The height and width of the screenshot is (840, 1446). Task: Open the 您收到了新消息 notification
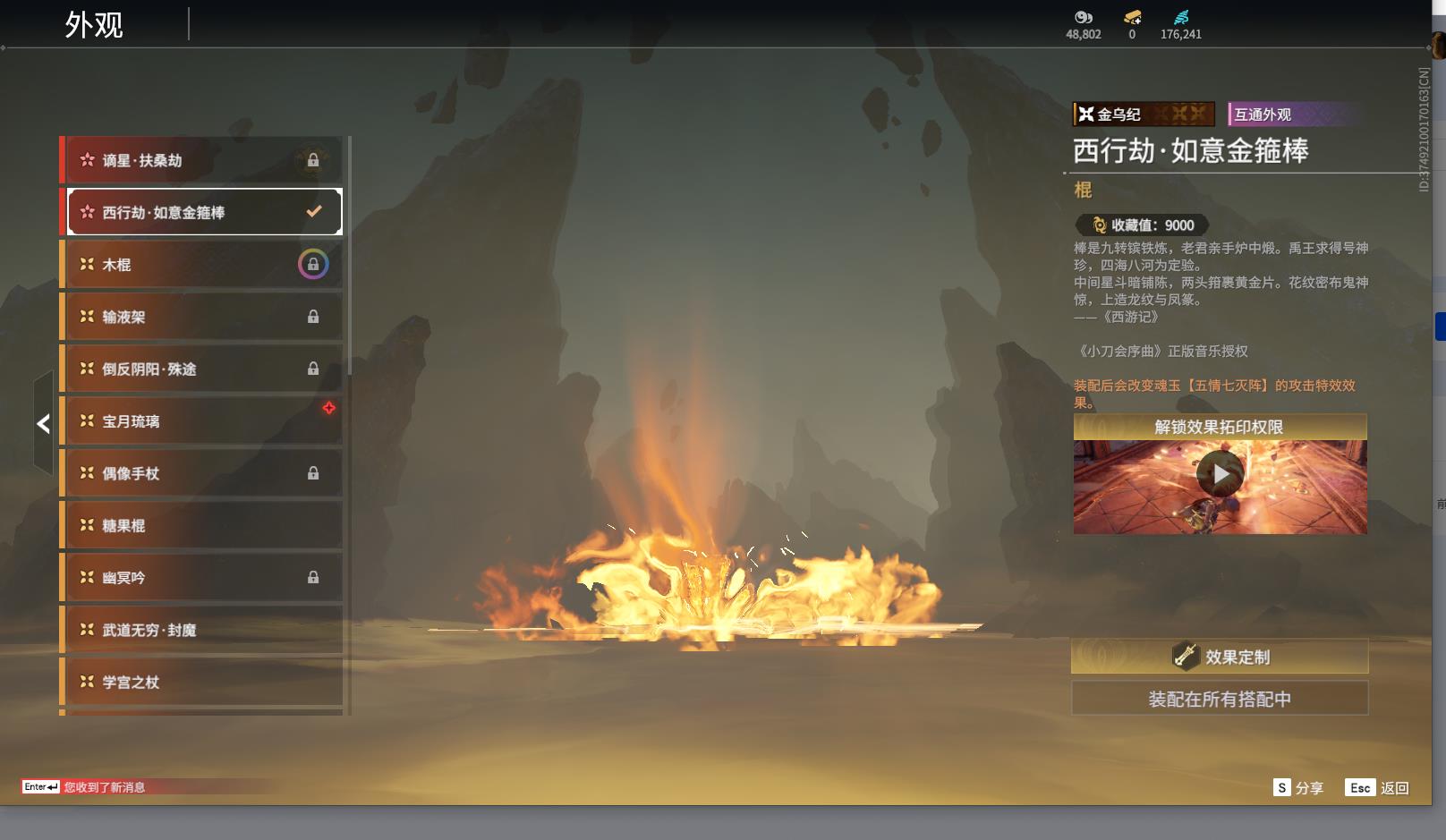104,787
